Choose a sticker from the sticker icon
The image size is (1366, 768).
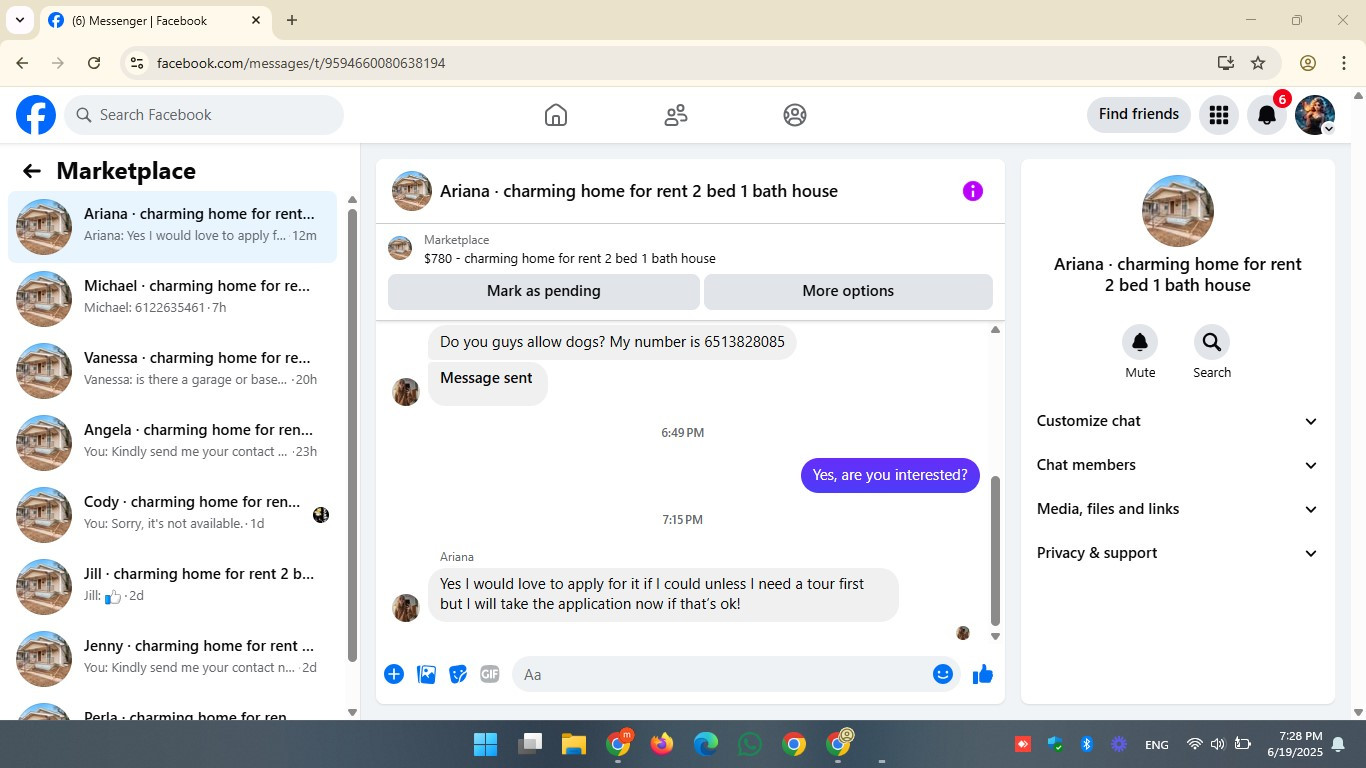coord(458,674)
